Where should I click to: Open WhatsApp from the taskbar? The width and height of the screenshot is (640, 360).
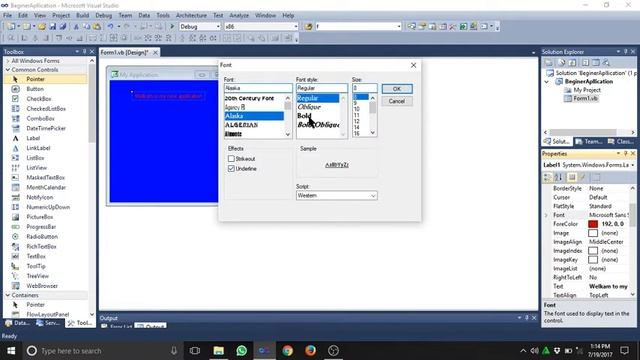pos(242,351)
